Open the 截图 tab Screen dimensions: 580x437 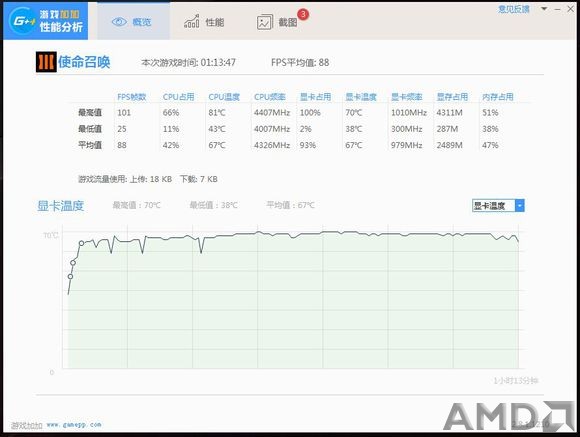click(277, 22)
